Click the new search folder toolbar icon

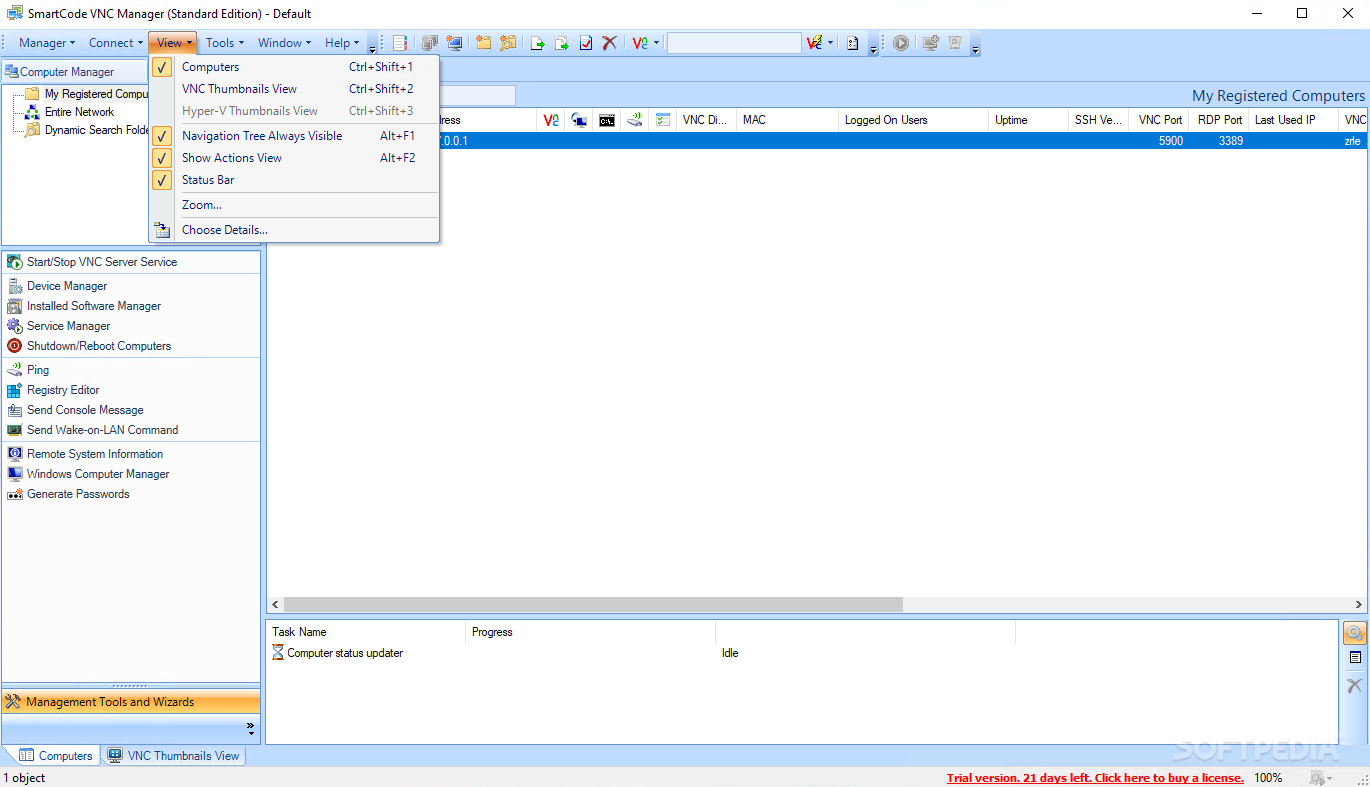[x=509, y=43]
